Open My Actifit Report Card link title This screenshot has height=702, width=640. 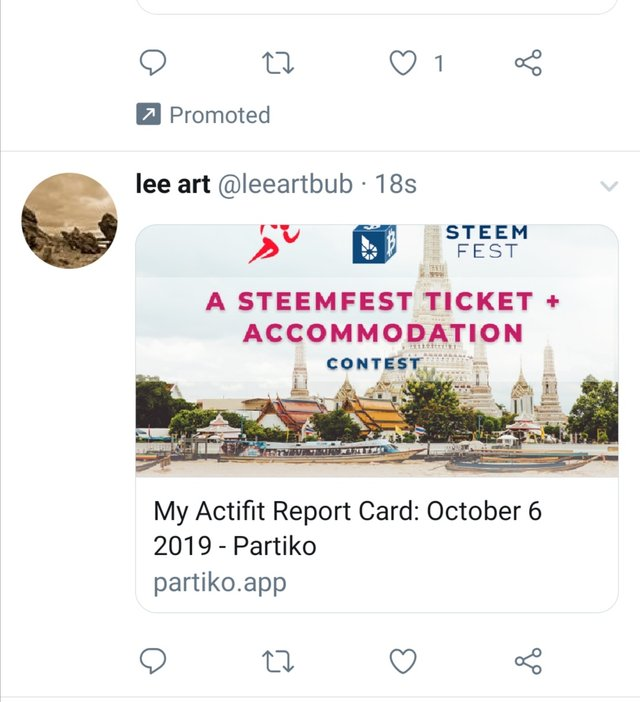tap(346, 528)
